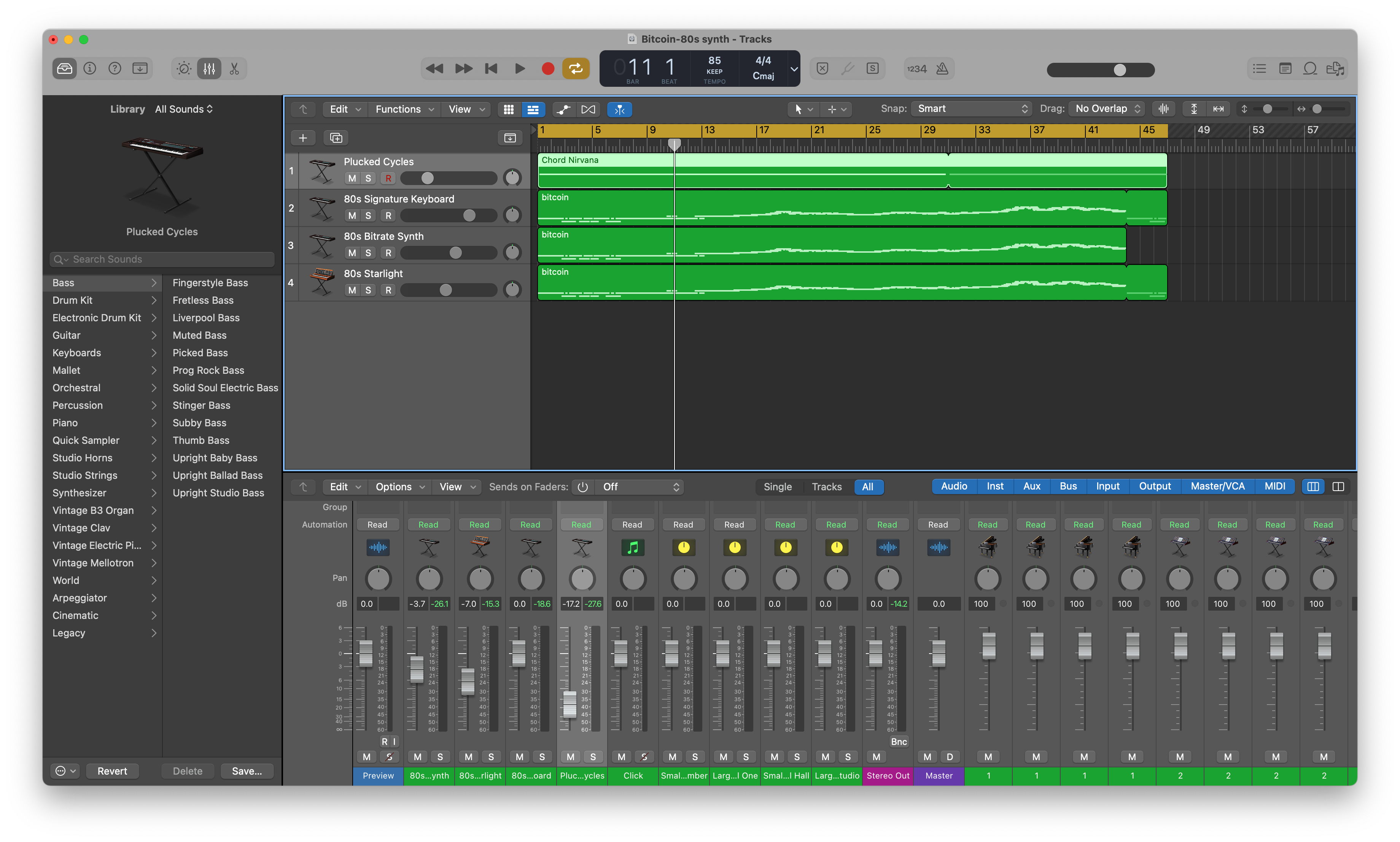Image resolution: width=1400 pixels, height=842 pixels.
Task: Click the Add Track plus button
Action: [x=303, y=138]
